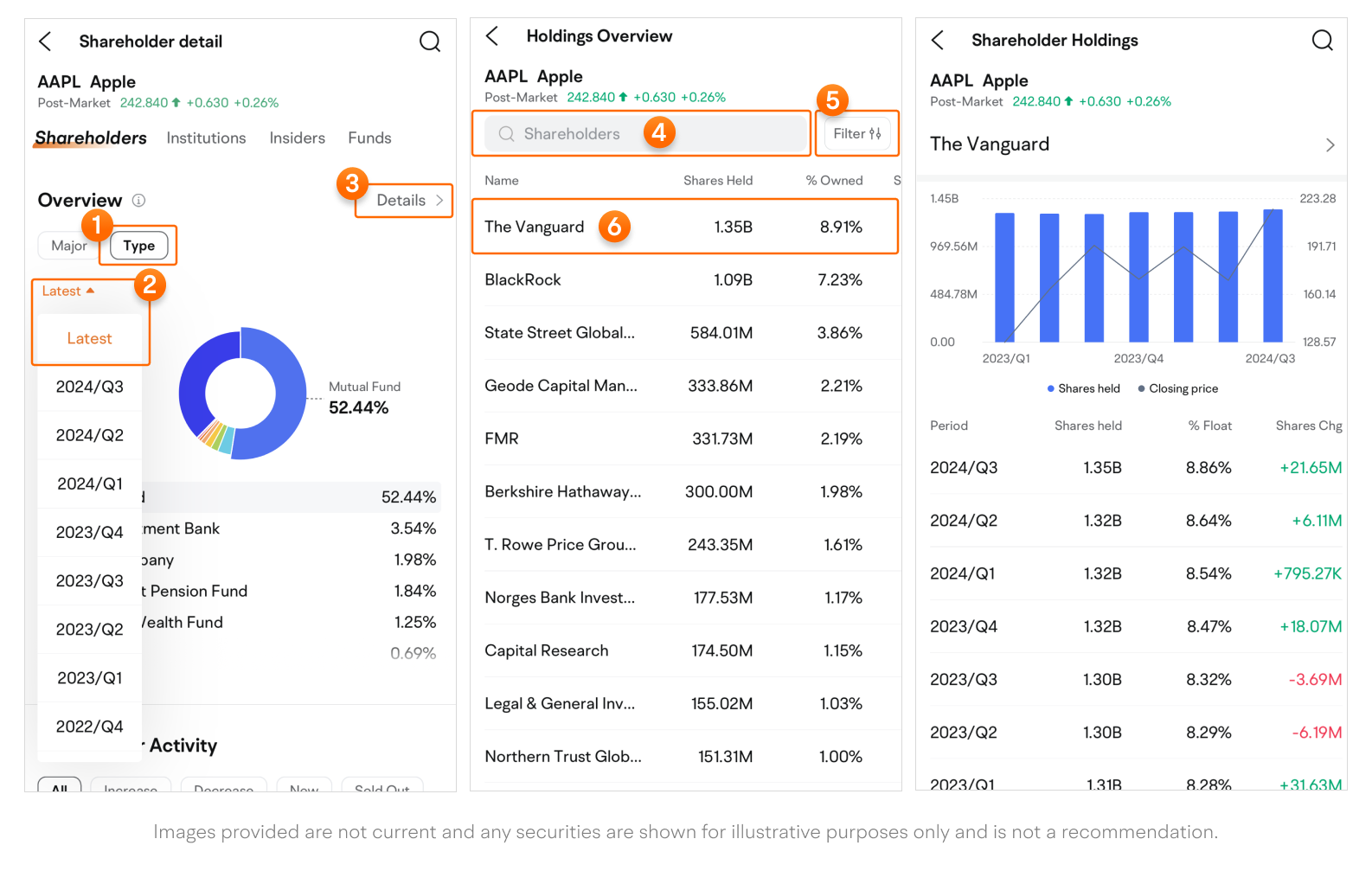The height and width of the screenshot is (871, 1372).
Task: Tap search icon on Shareholder detail
Action: click(429, 42)
